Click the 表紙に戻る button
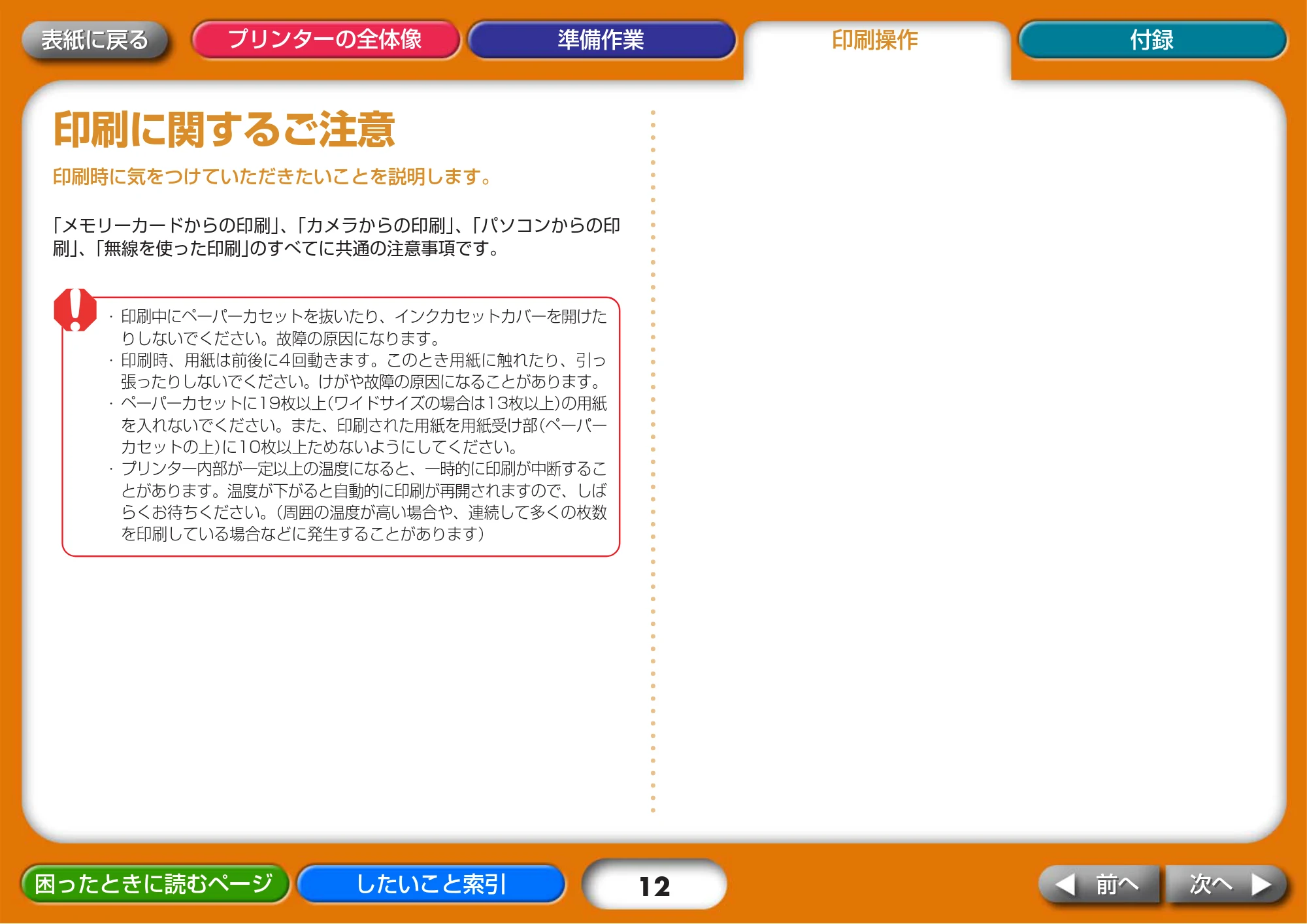 tap(95, 40)
